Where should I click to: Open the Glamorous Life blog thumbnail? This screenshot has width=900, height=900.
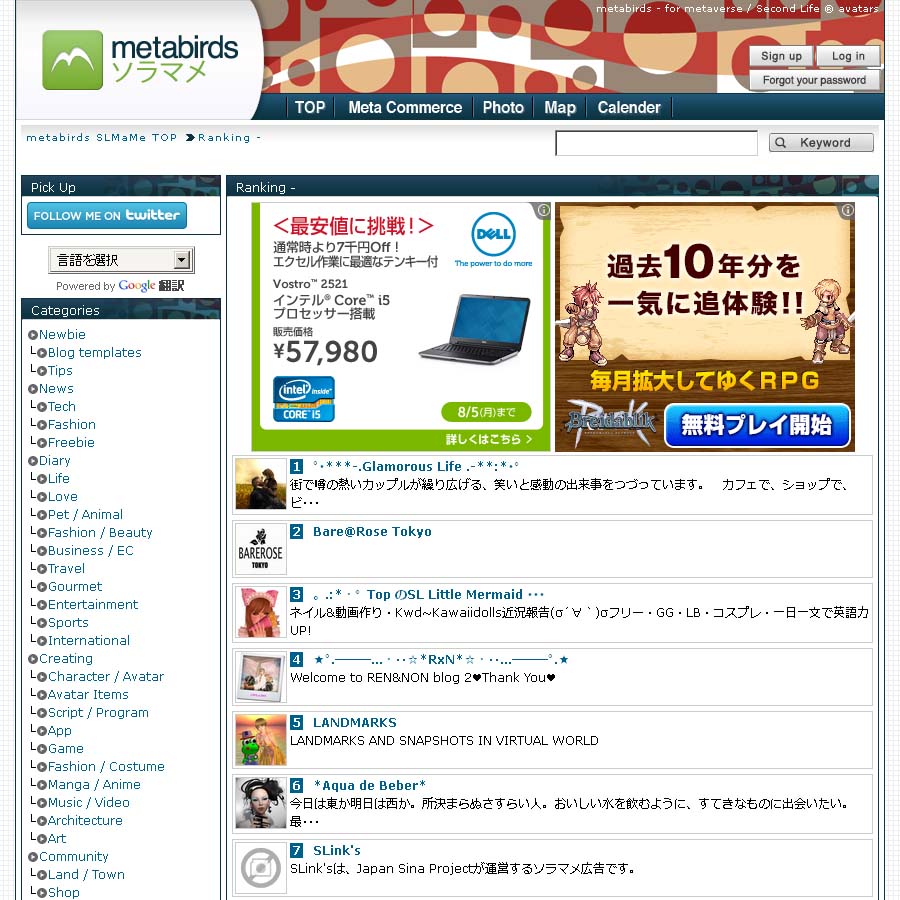click(x=261, y=484)
